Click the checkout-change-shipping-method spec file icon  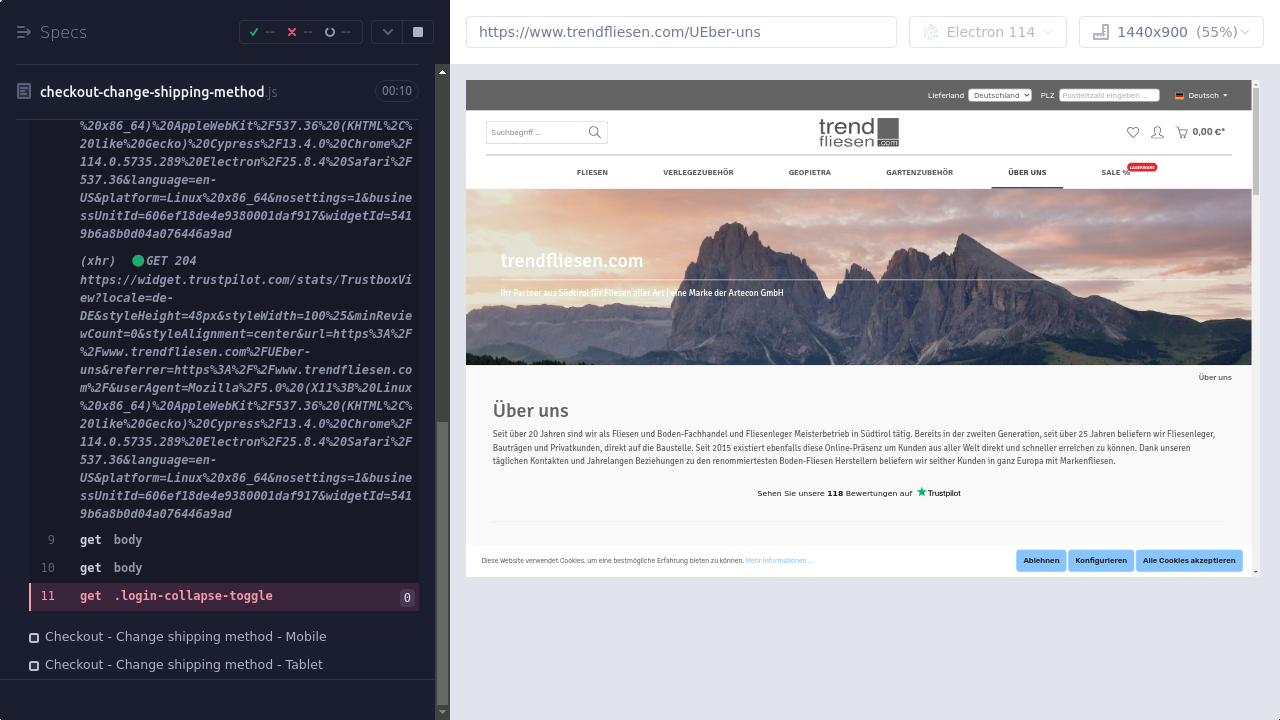[24, 92]
